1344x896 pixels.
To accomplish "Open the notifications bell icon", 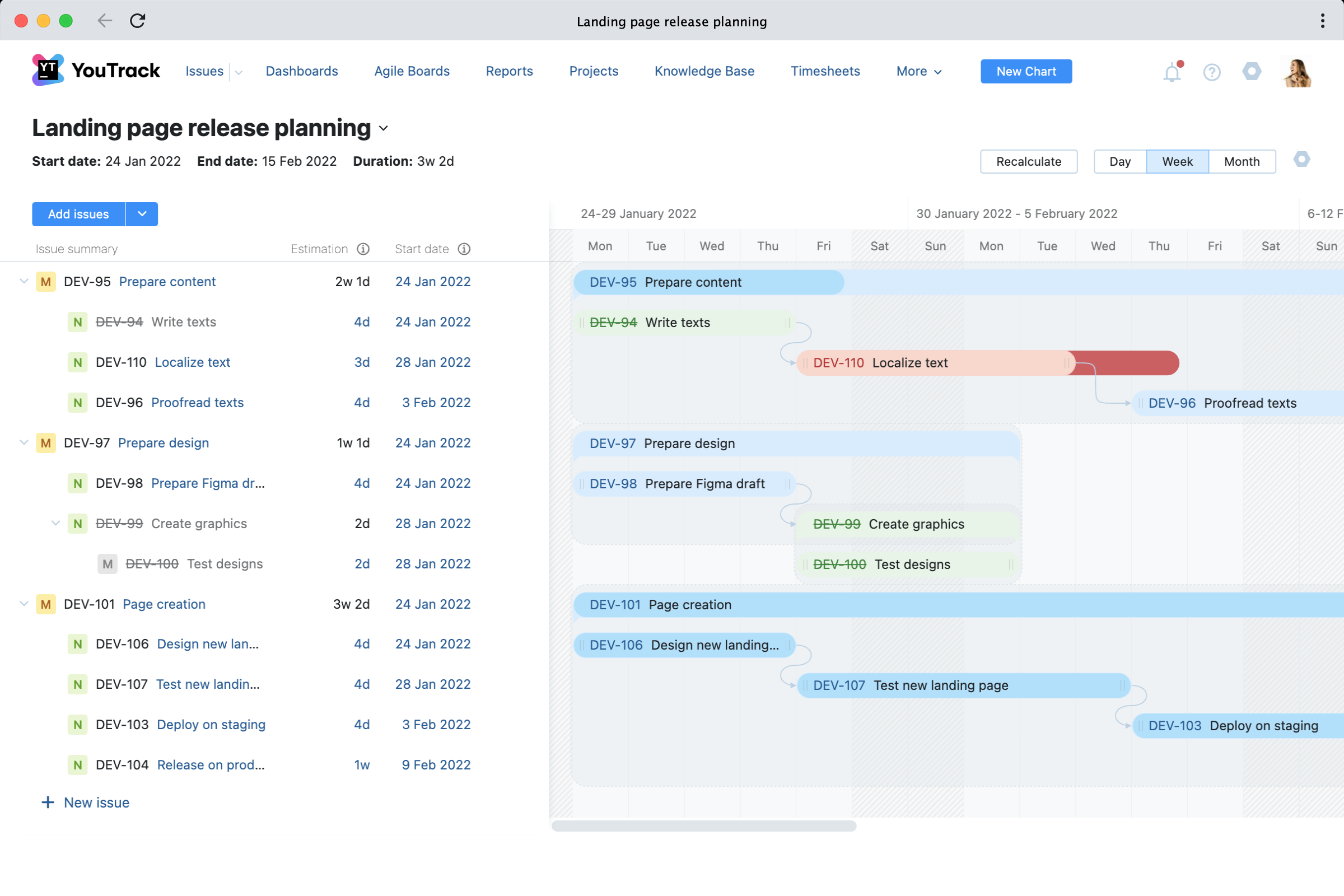I will point(1172,73).
